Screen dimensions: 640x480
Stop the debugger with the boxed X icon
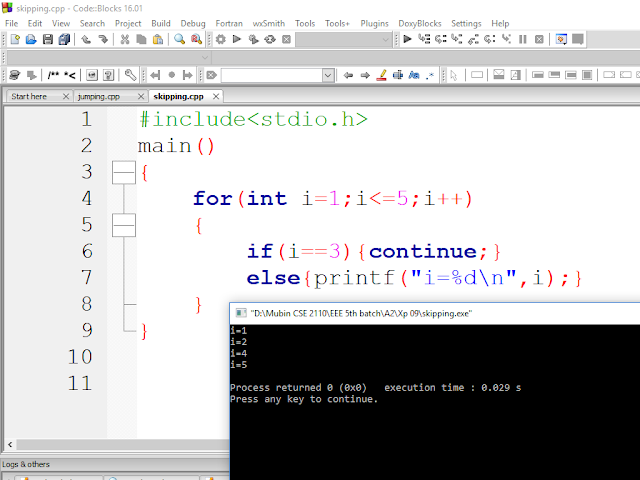point(539,39)
